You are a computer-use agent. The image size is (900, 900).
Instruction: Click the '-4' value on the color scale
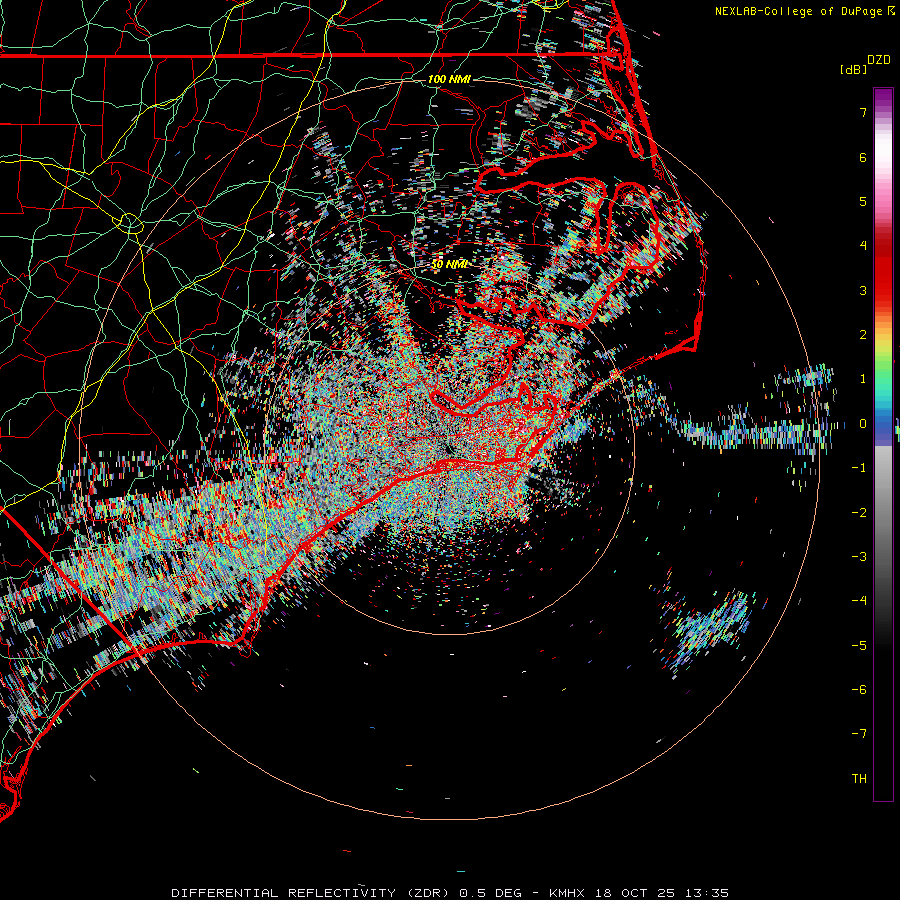[859, 601]
